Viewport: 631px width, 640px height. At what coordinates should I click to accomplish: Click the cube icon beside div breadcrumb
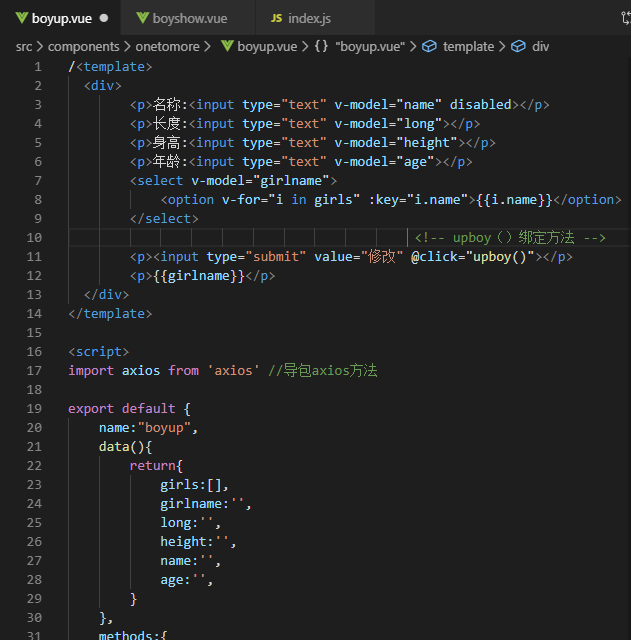tap(518, 46)
